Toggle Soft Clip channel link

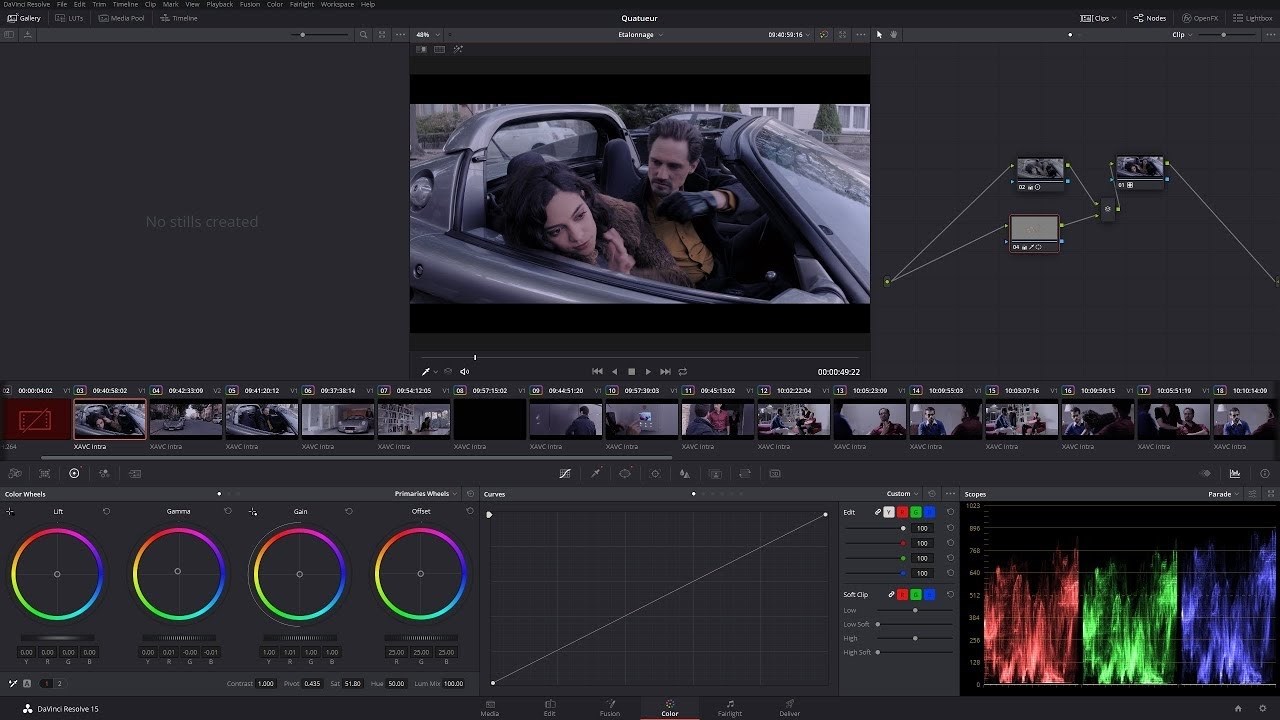tap(891, 594)
